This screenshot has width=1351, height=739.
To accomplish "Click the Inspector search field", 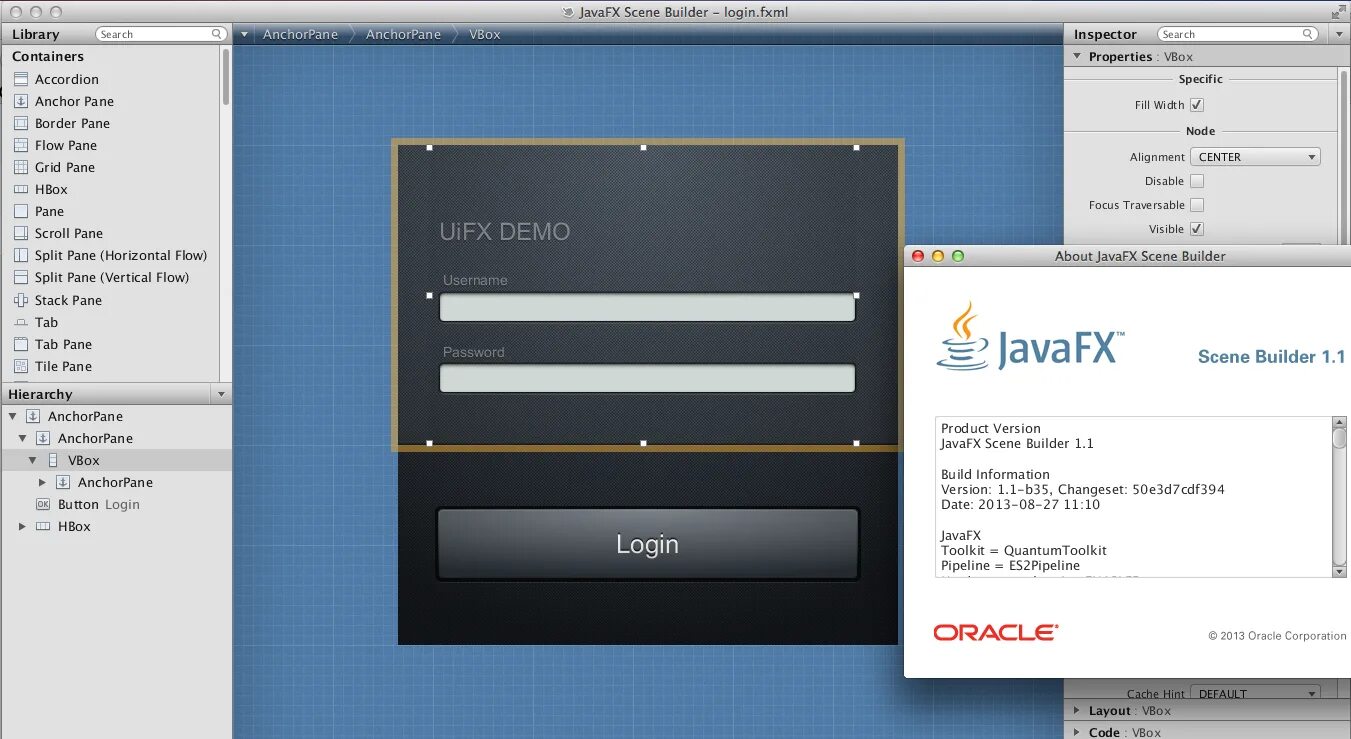I will point(1238,34).
